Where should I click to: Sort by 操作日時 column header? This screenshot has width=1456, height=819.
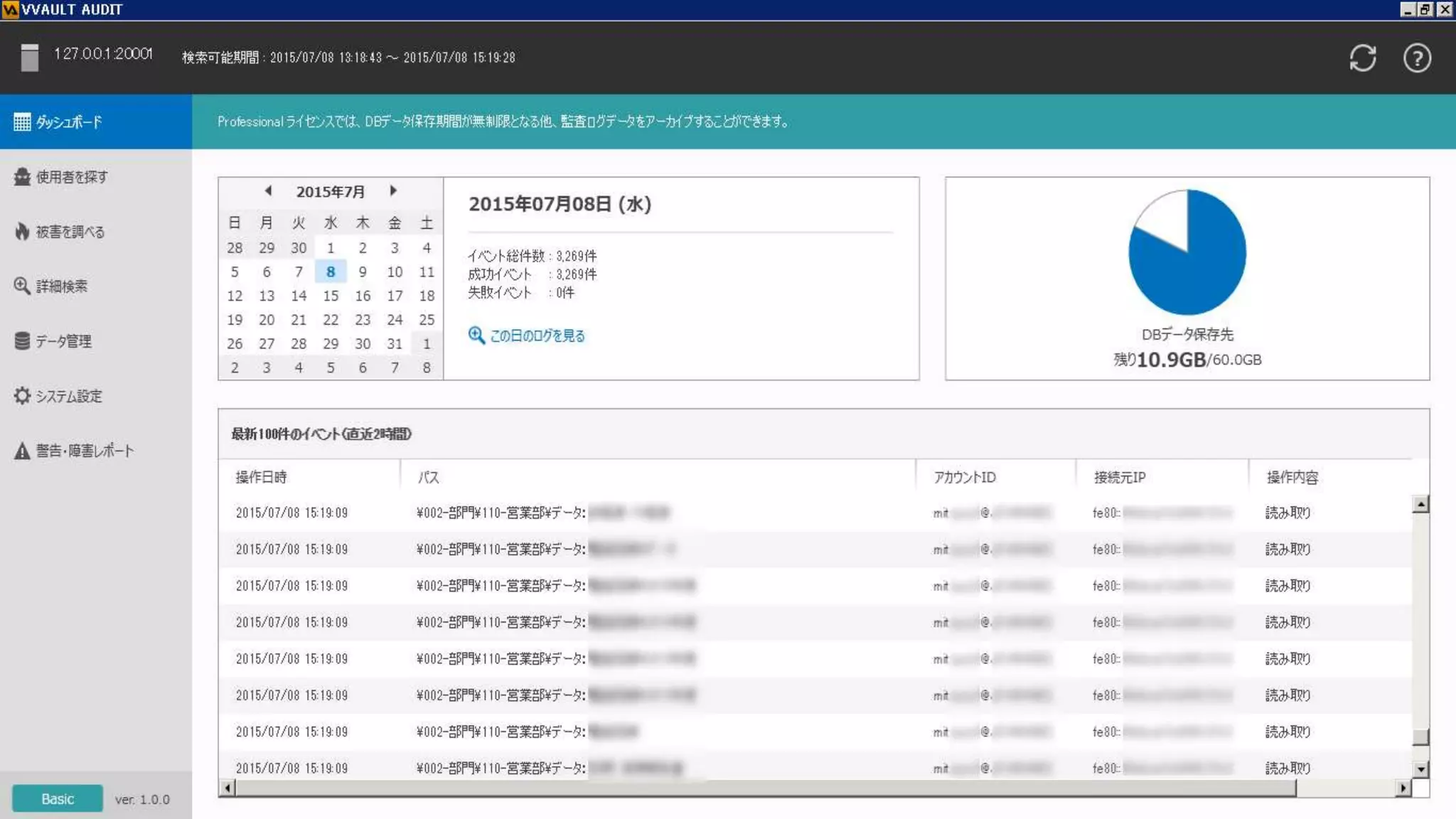(x=262, y=477)
